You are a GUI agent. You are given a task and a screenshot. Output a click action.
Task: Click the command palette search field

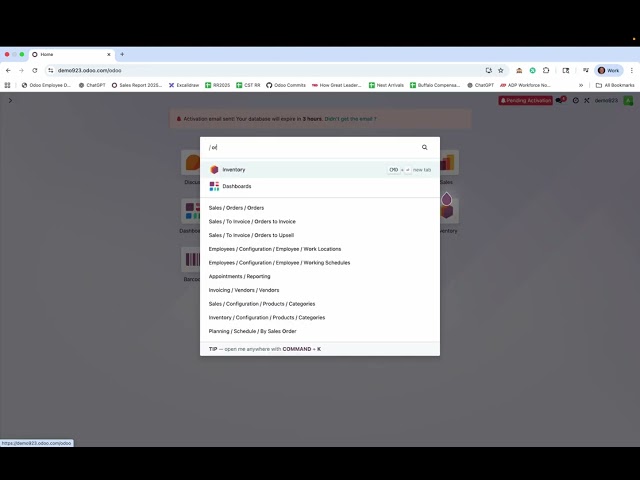312,147
